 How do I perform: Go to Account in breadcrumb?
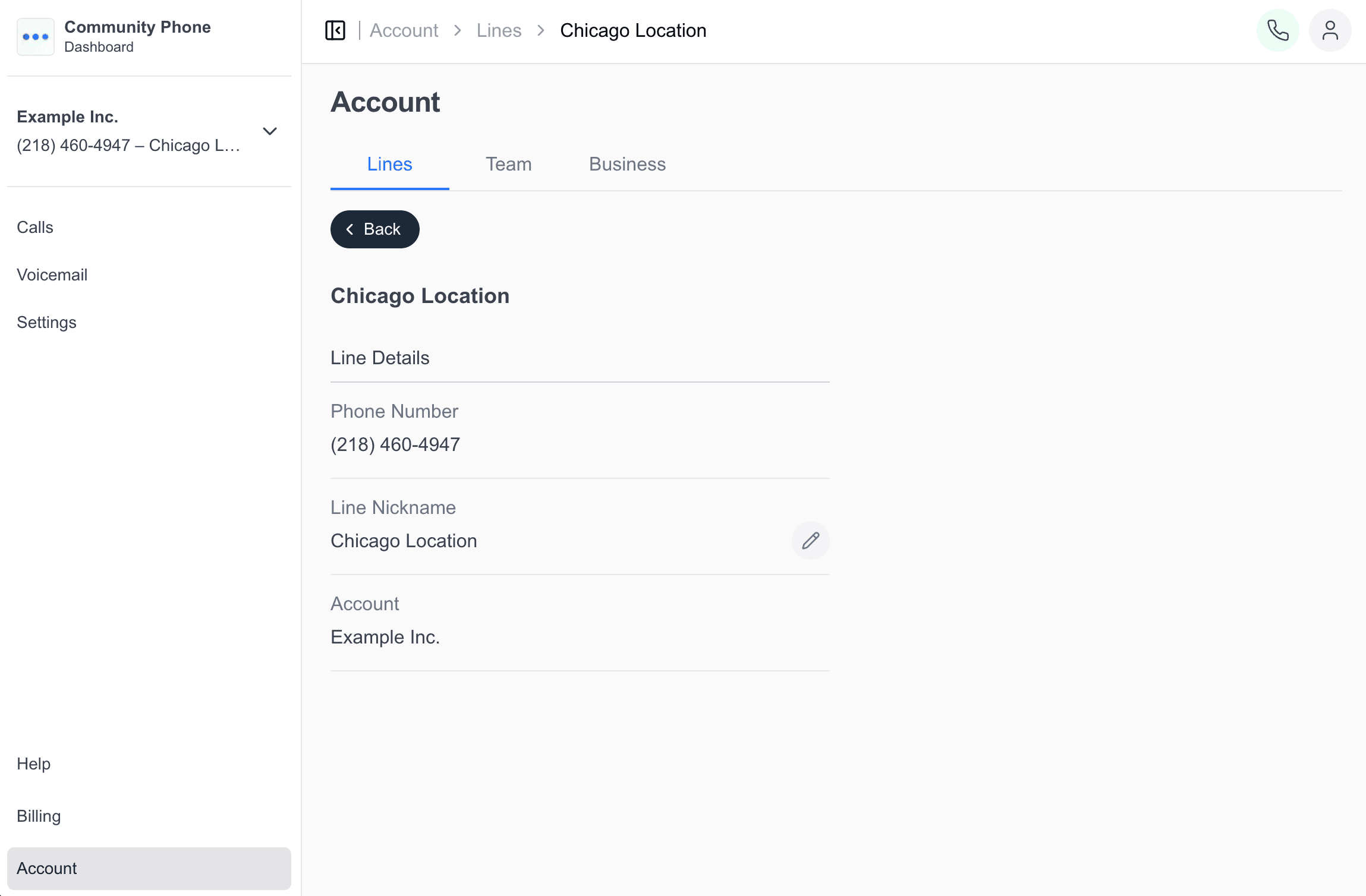click(x=404, y=30)
